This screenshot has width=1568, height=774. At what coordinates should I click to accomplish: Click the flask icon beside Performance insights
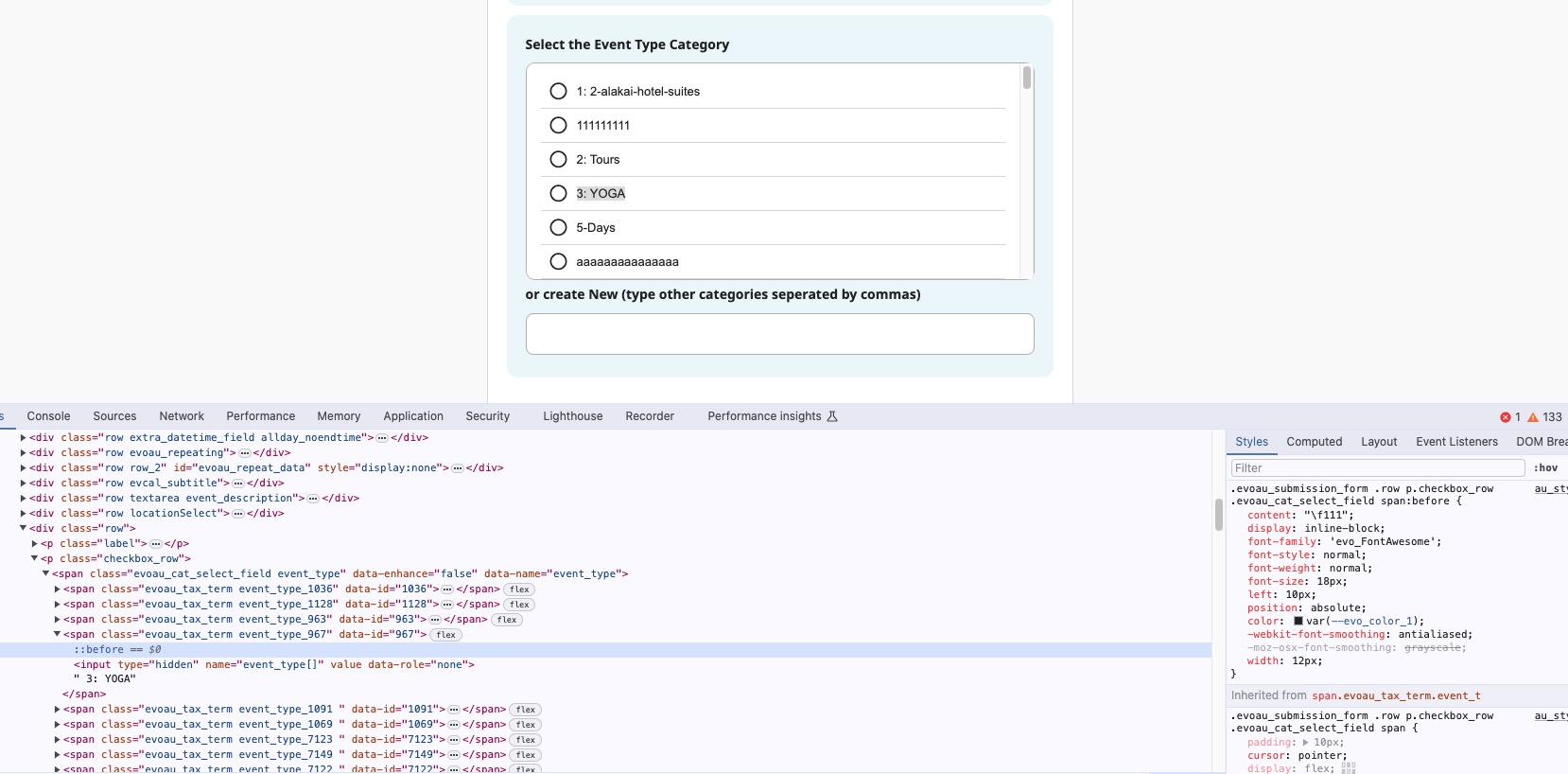(x=832, y=416)
